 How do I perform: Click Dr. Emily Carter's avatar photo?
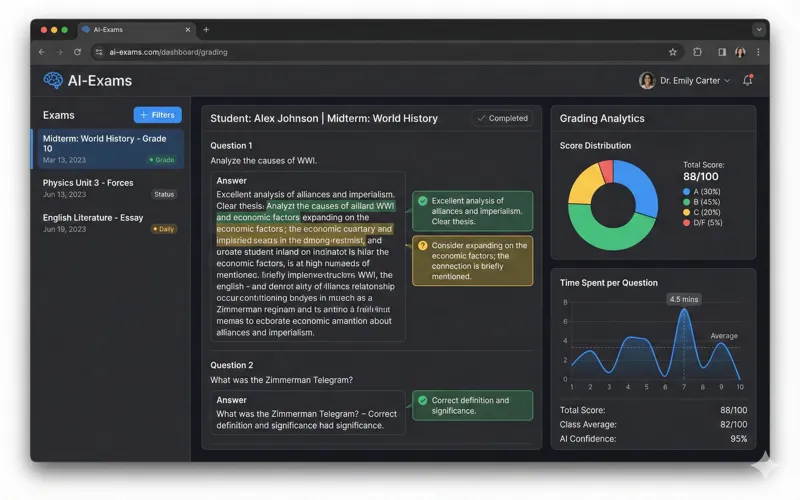(647, 81)
